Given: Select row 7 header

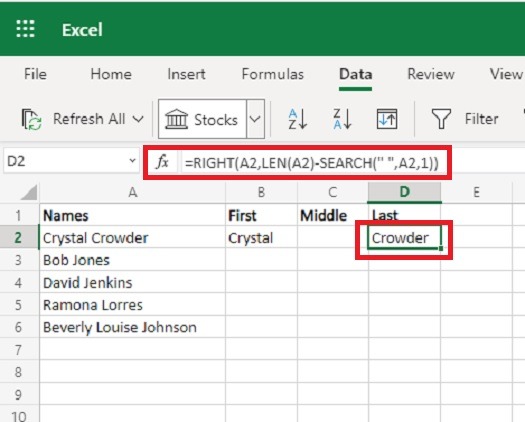Looking at the screenshot, I should pos(19,350).
